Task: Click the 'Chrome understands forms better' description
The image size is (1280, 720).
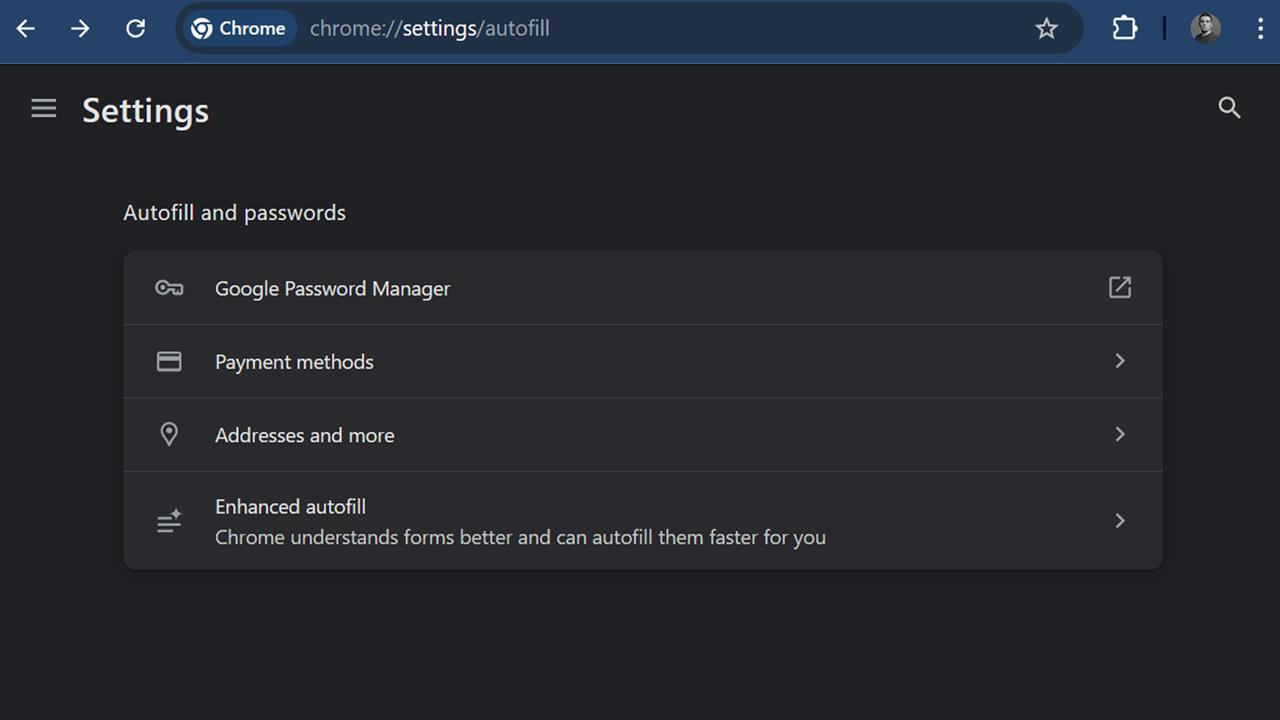Action: click(520, 537)
